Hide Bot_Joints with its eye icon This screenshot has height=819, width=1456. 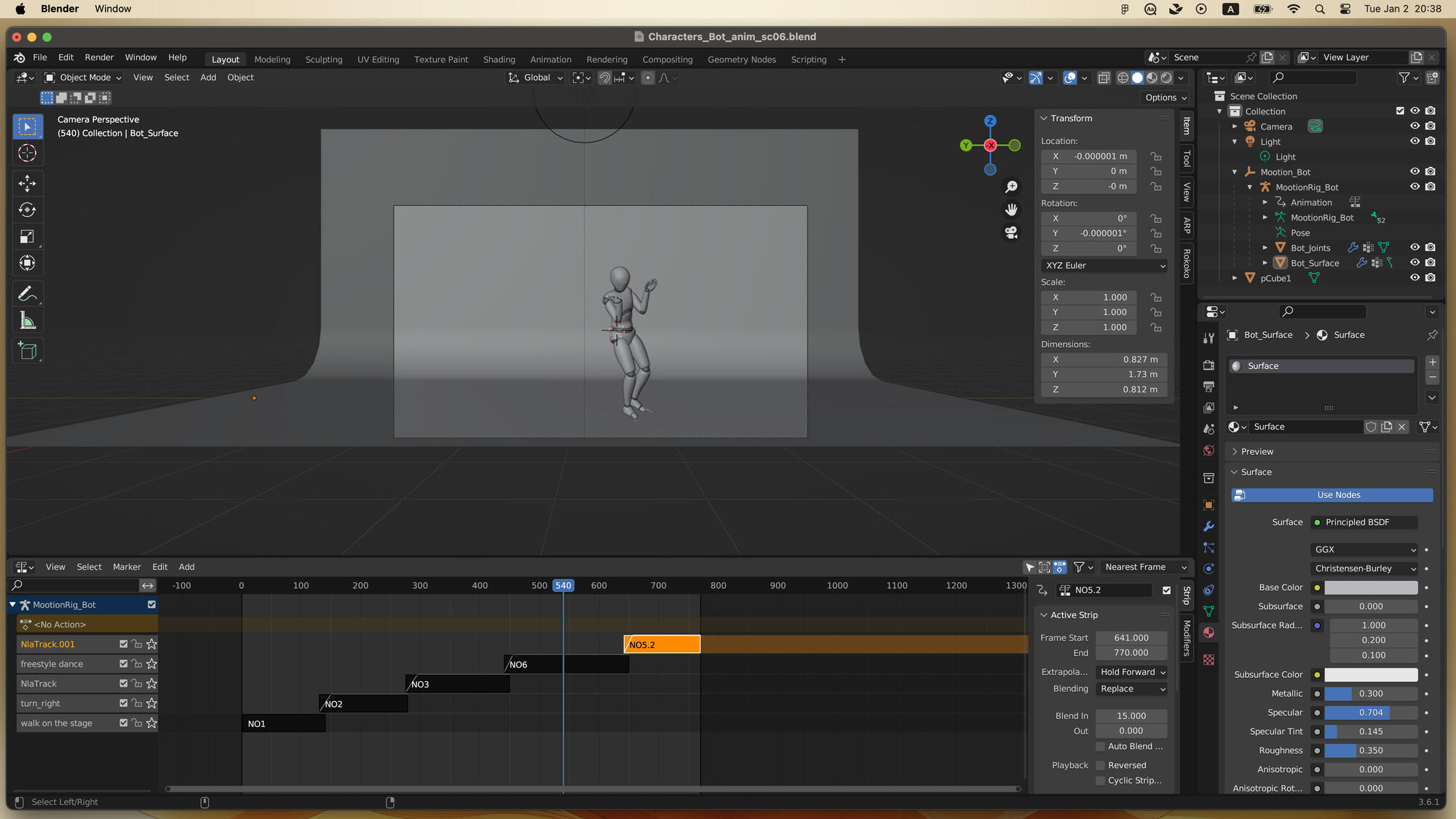pos(1415,248)
